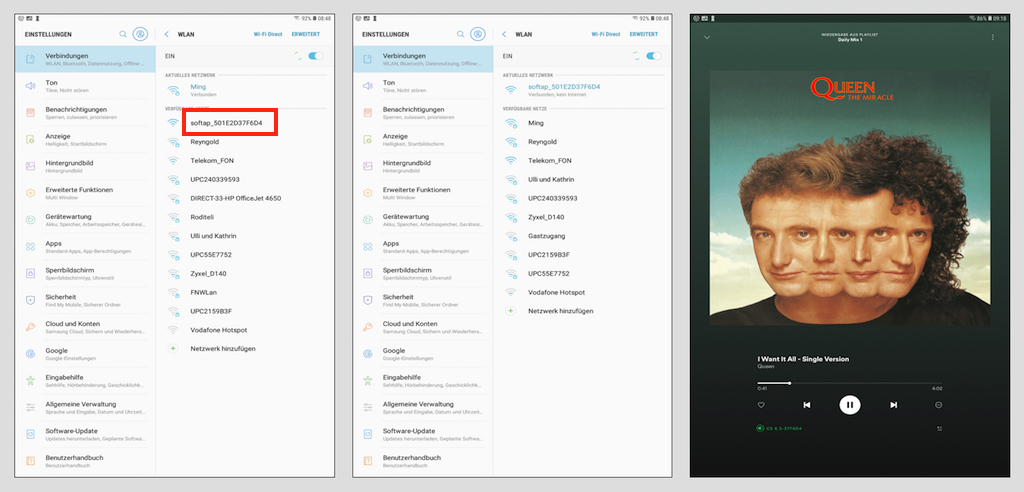
Task: Open Hintergrundbild settings in middle screen
Action: pos(423,166)
